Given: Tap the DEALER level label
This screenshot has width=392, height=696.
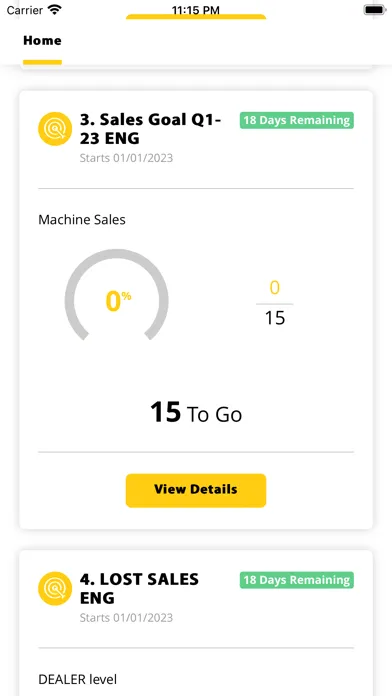Looking at the screenshot, I should 77,679.
